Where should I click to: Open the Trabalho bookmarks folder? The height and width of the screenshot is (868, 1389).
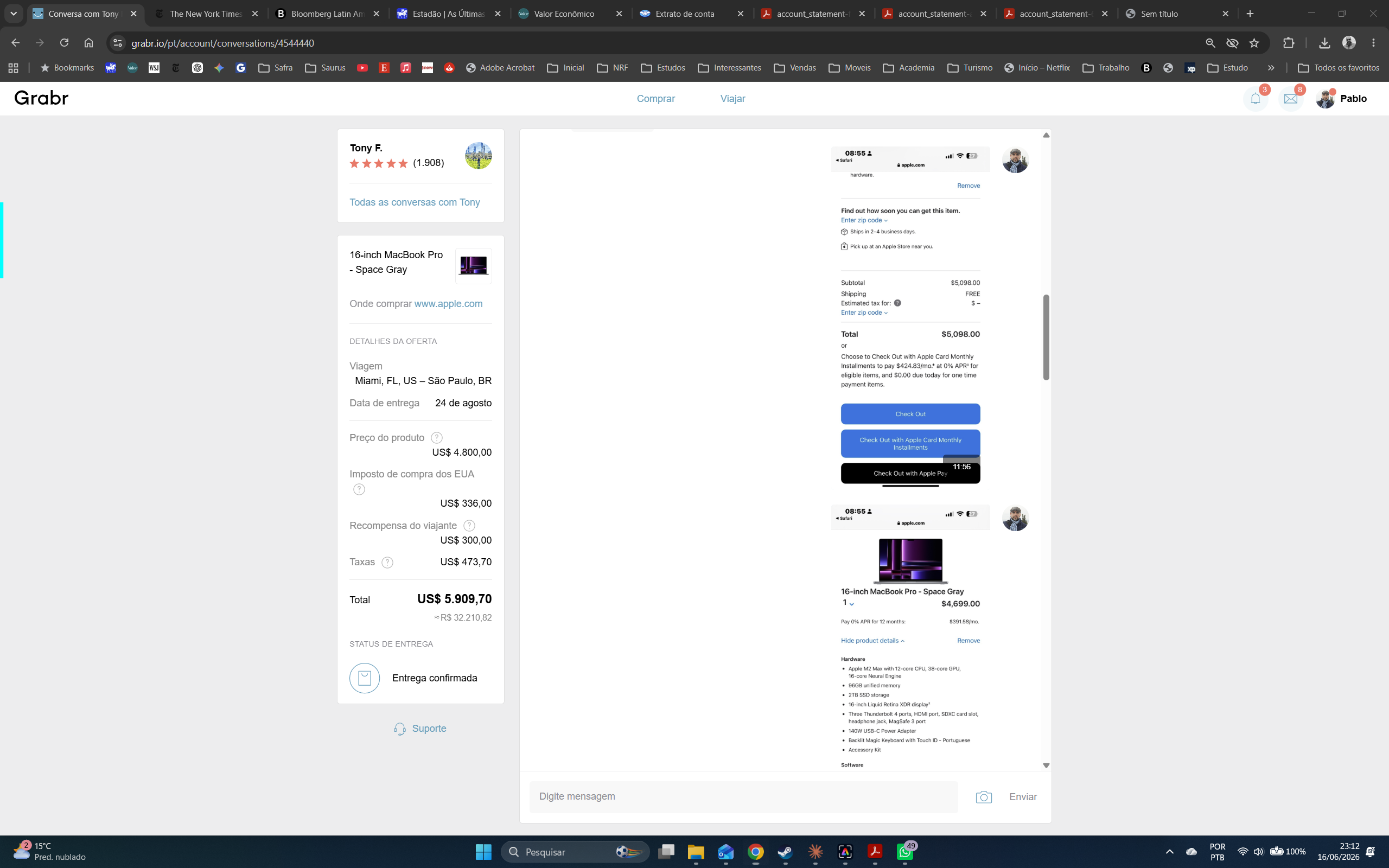[x=1106, y=68]
